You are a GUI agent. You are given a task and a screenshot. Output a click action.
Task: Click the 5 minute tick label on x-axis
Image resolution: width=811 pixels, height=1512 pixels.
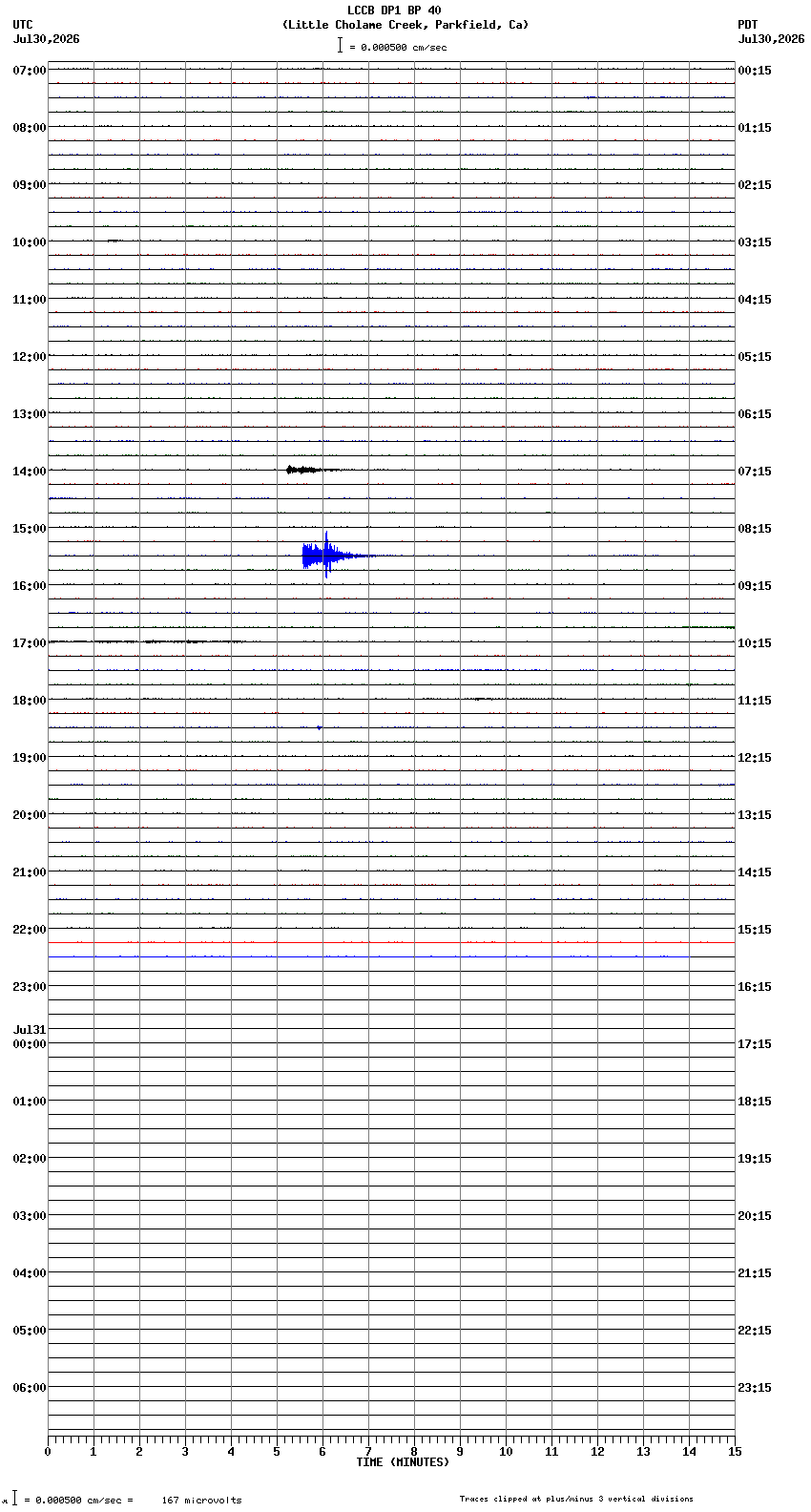(x=277, y=1452)
